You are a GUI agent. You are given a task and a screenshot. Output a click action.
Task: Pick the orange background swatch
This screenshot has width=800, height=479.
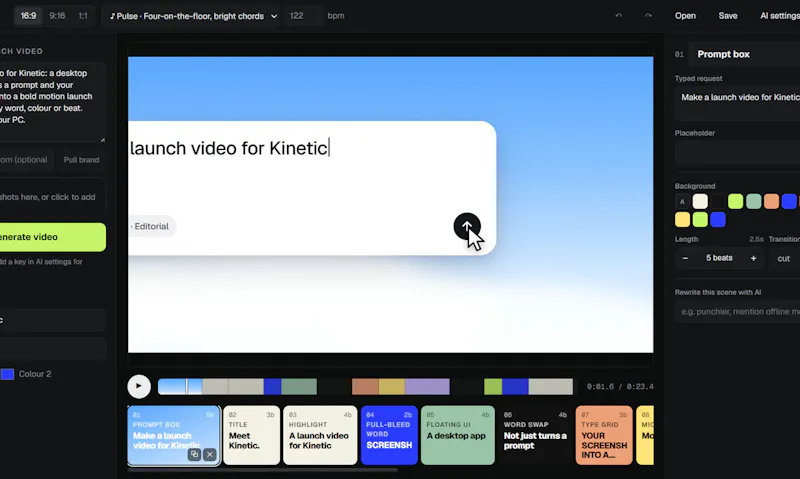(771, 201)
